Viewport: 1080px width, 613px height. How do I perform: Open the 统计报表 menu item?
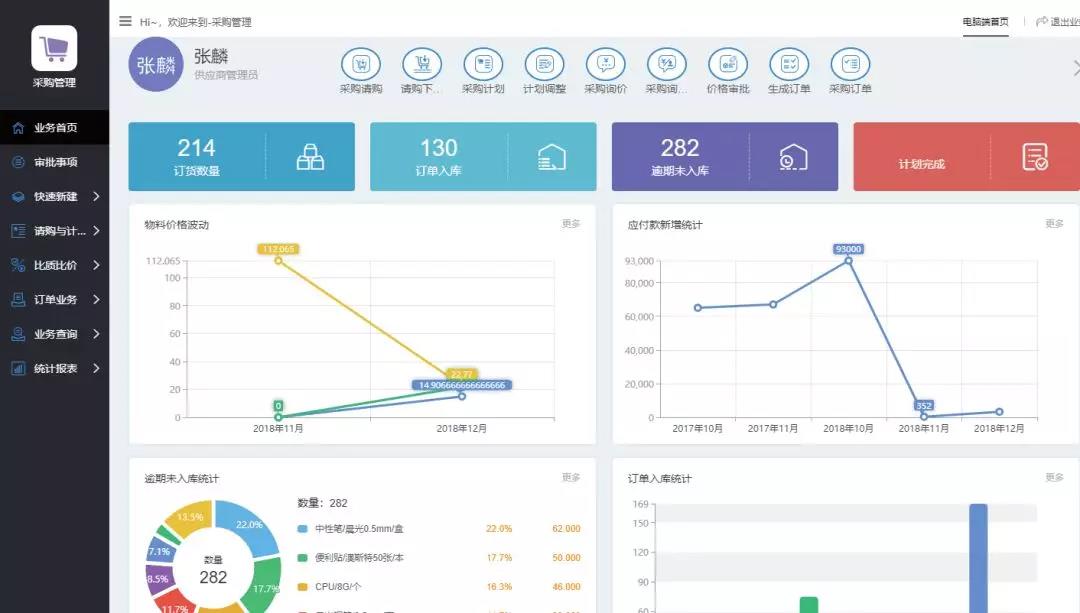click(x=54, y=368)
